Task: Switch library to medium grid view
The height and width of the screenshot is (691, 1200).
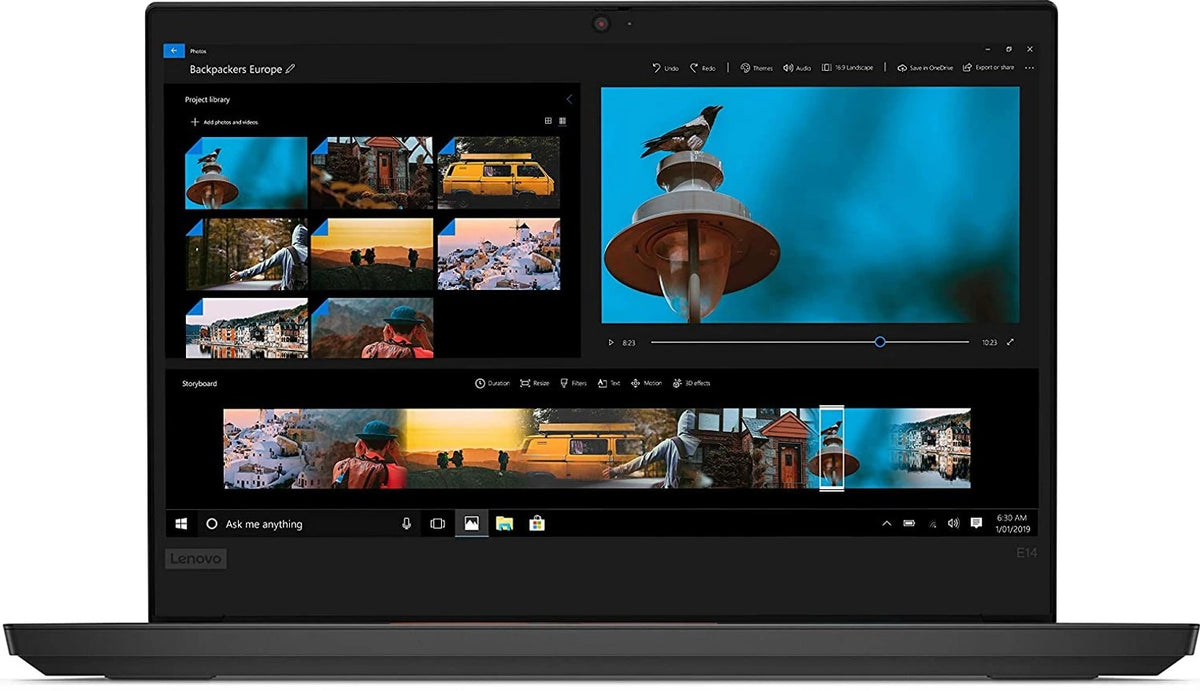Action: (x=548, y=121)
